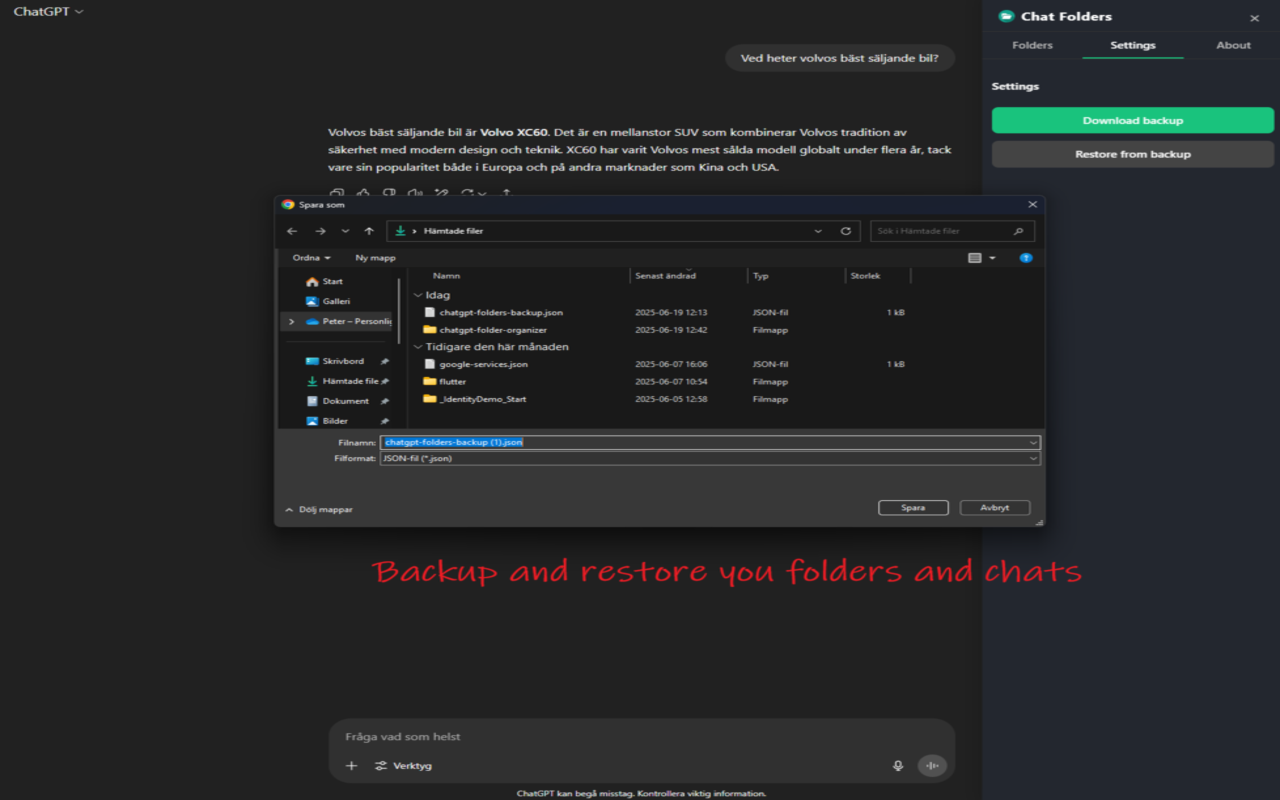The height and width of the screenshot is (800, 1280).
Task: Click the user message about Volvo
Action: click(839, 58)
